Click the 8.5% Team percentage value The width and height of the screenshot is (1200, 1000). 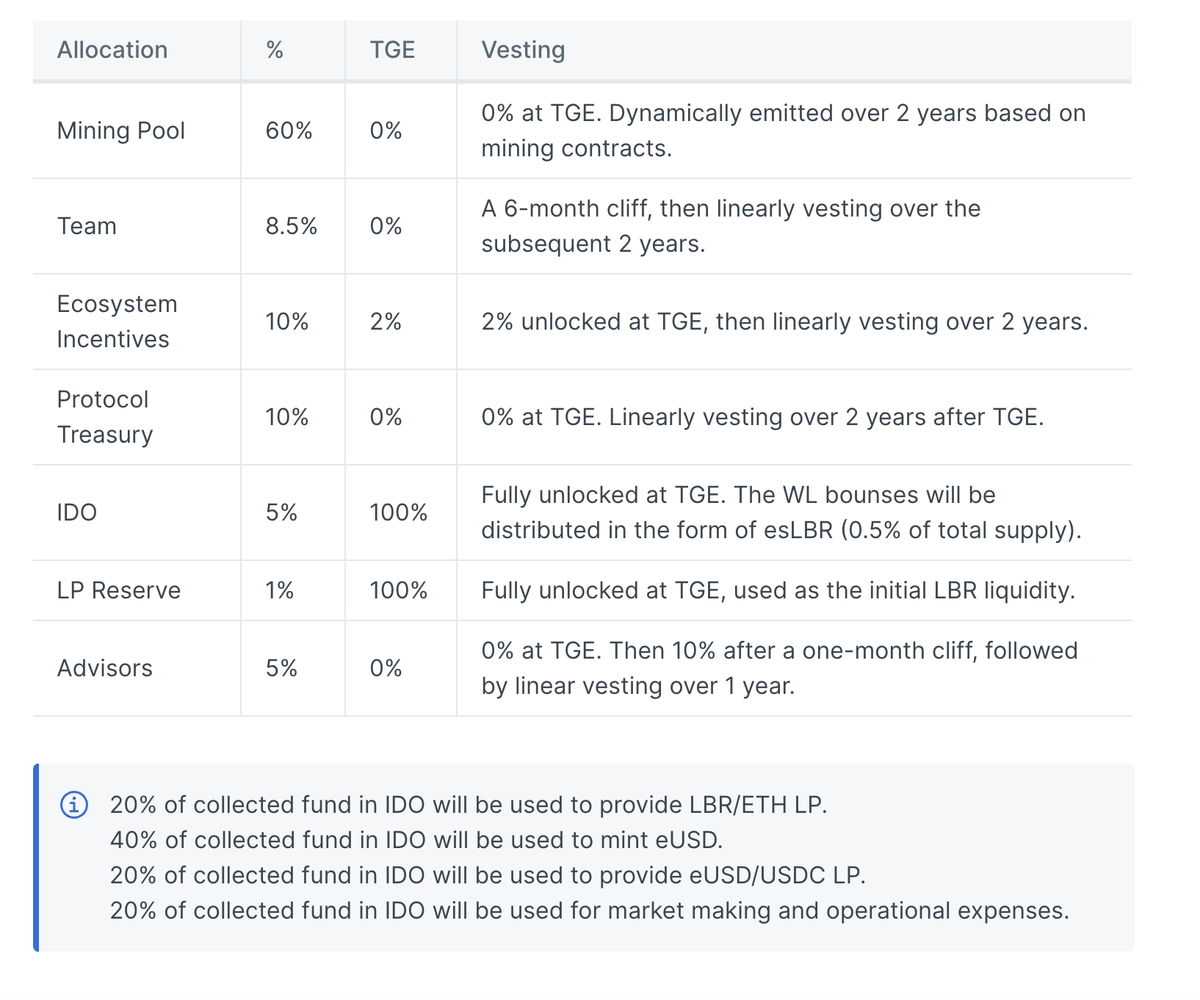[x=291, y=226]
